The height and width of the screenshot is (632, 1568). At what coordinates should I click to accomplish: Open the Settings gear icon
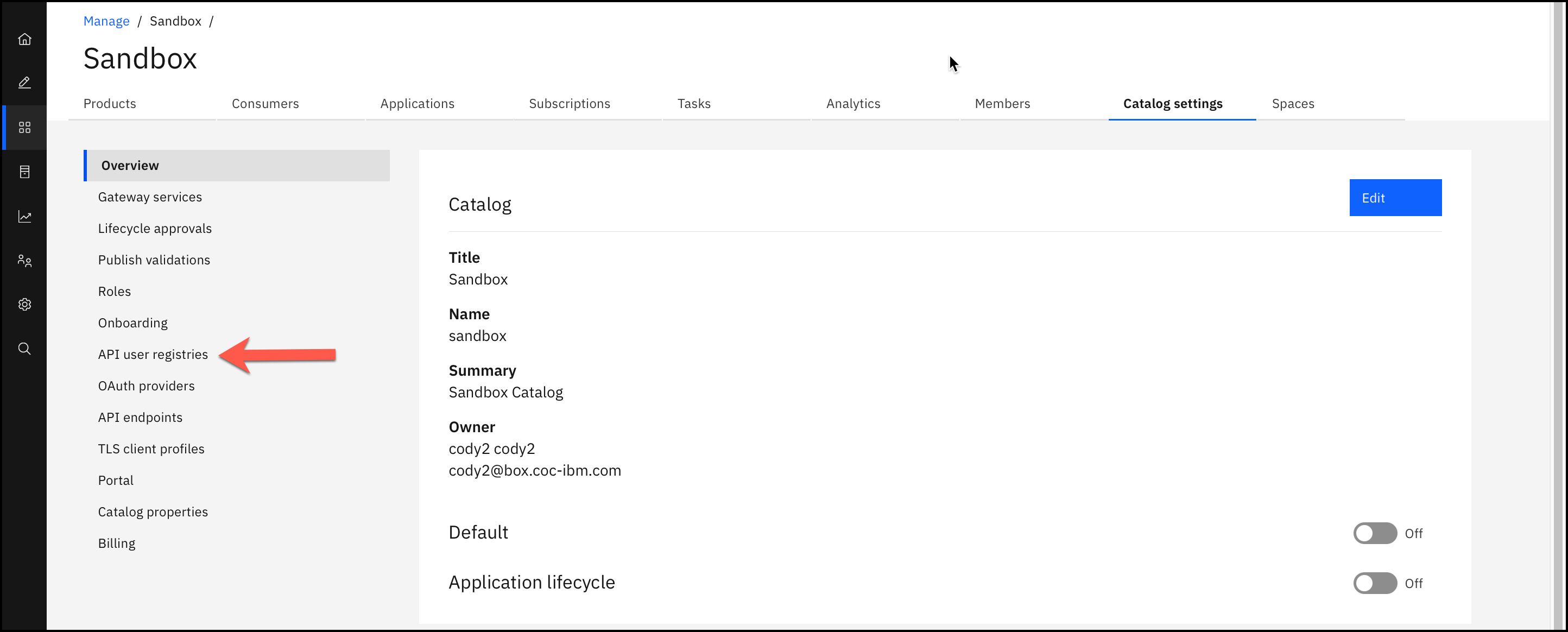24,305
